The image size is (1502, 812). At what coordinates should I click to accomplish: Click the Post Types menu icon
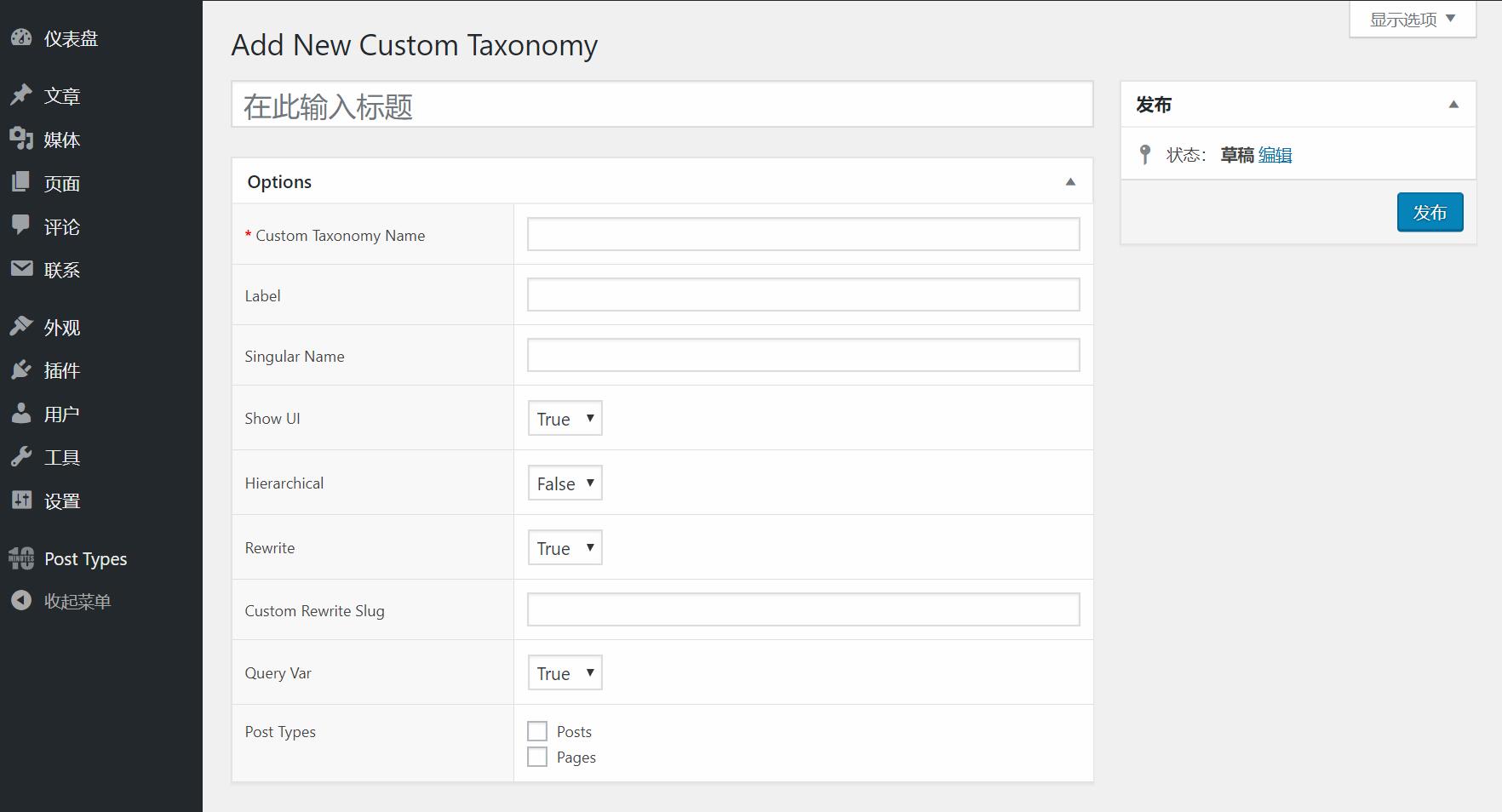tap(21, 558)
